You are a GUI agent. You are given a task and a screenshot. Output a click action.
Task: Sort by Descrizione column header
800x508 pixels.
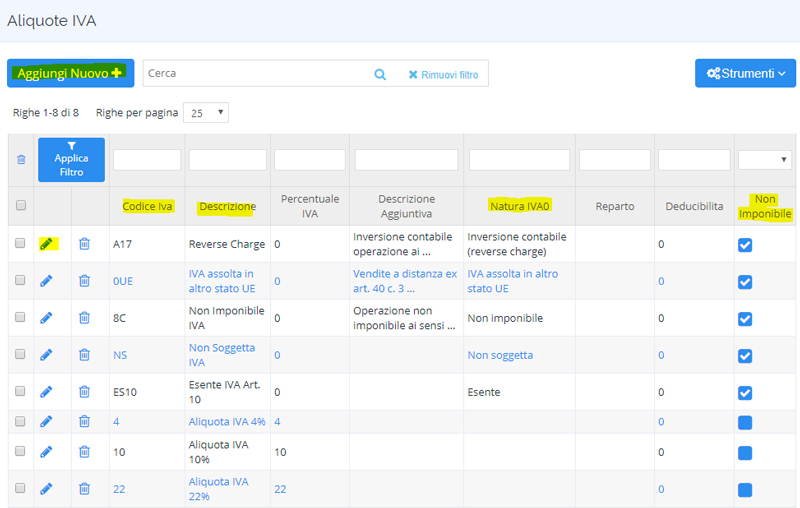(228, 206)
